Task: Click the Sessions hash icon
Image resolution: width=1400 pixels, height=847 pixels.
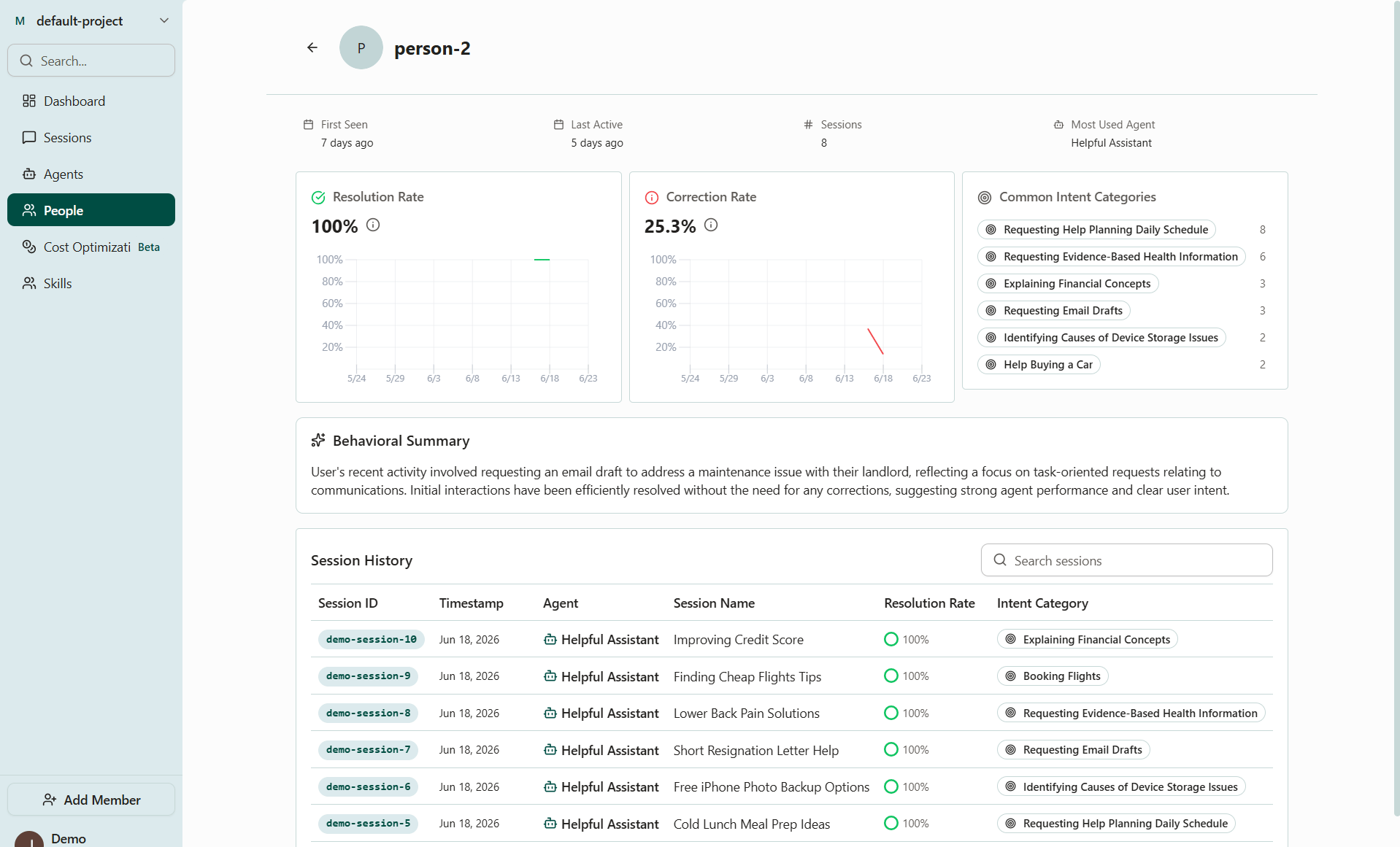Action: pyautogui.click(x=808, y=124)
